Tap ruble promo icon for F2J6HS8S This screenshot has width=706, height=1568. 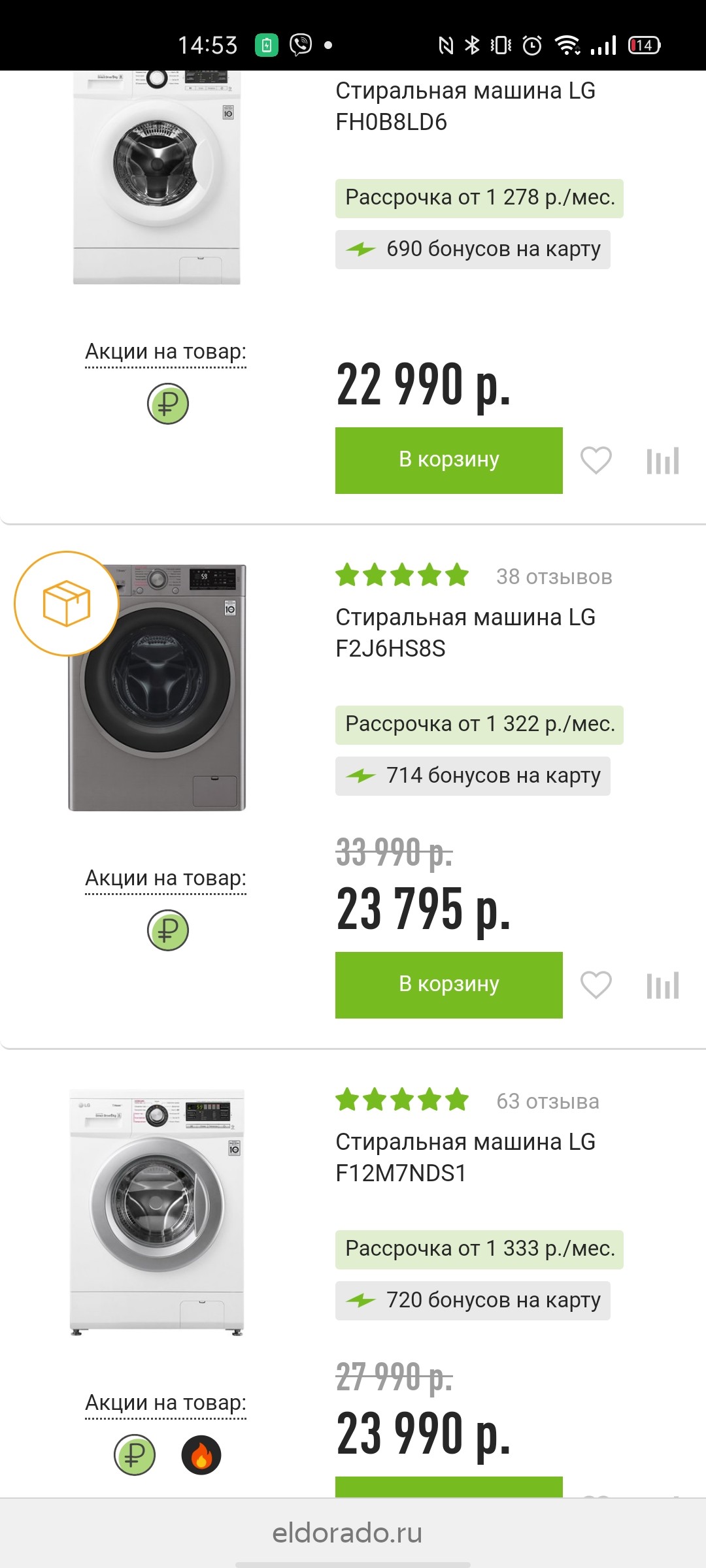tap(168, 930)
